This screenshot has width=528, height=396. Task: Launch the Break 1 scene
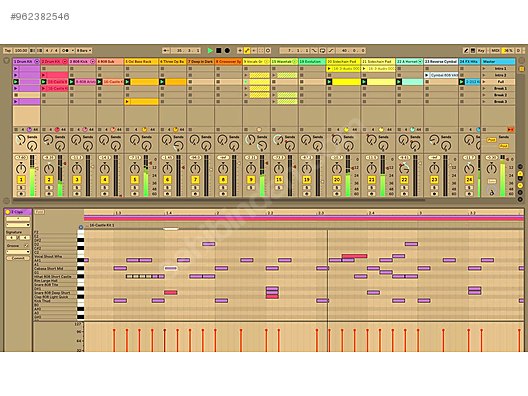click(484, 88)
